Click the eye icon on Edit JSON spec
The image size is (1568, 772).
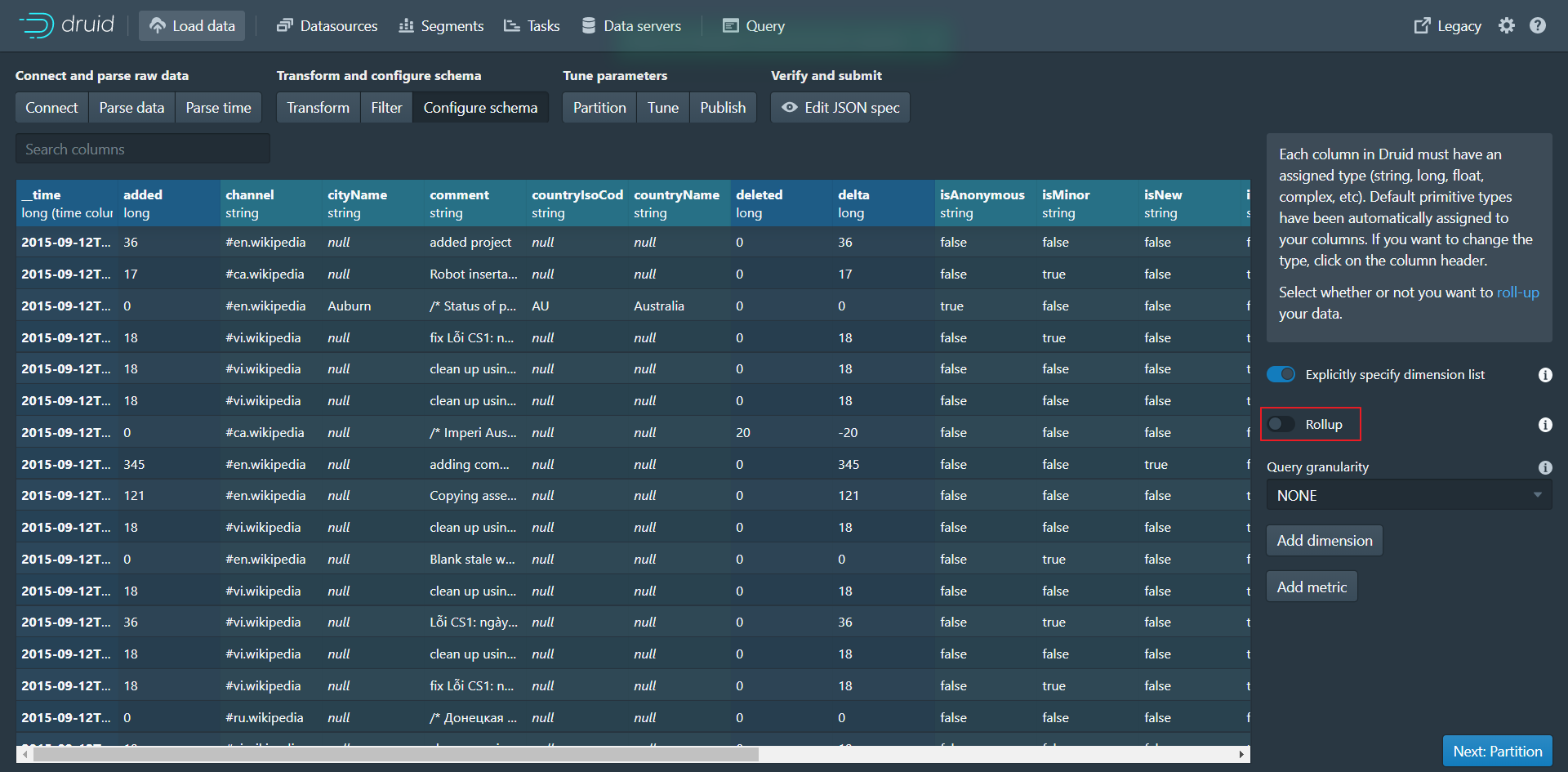point(789,107)
